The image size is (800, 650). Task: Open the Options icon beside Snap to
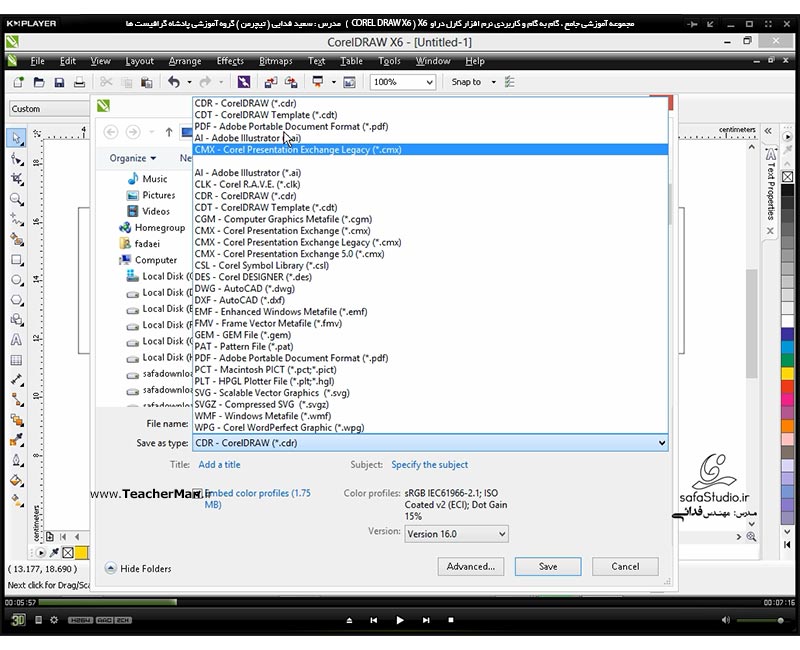tap(509, 82)
